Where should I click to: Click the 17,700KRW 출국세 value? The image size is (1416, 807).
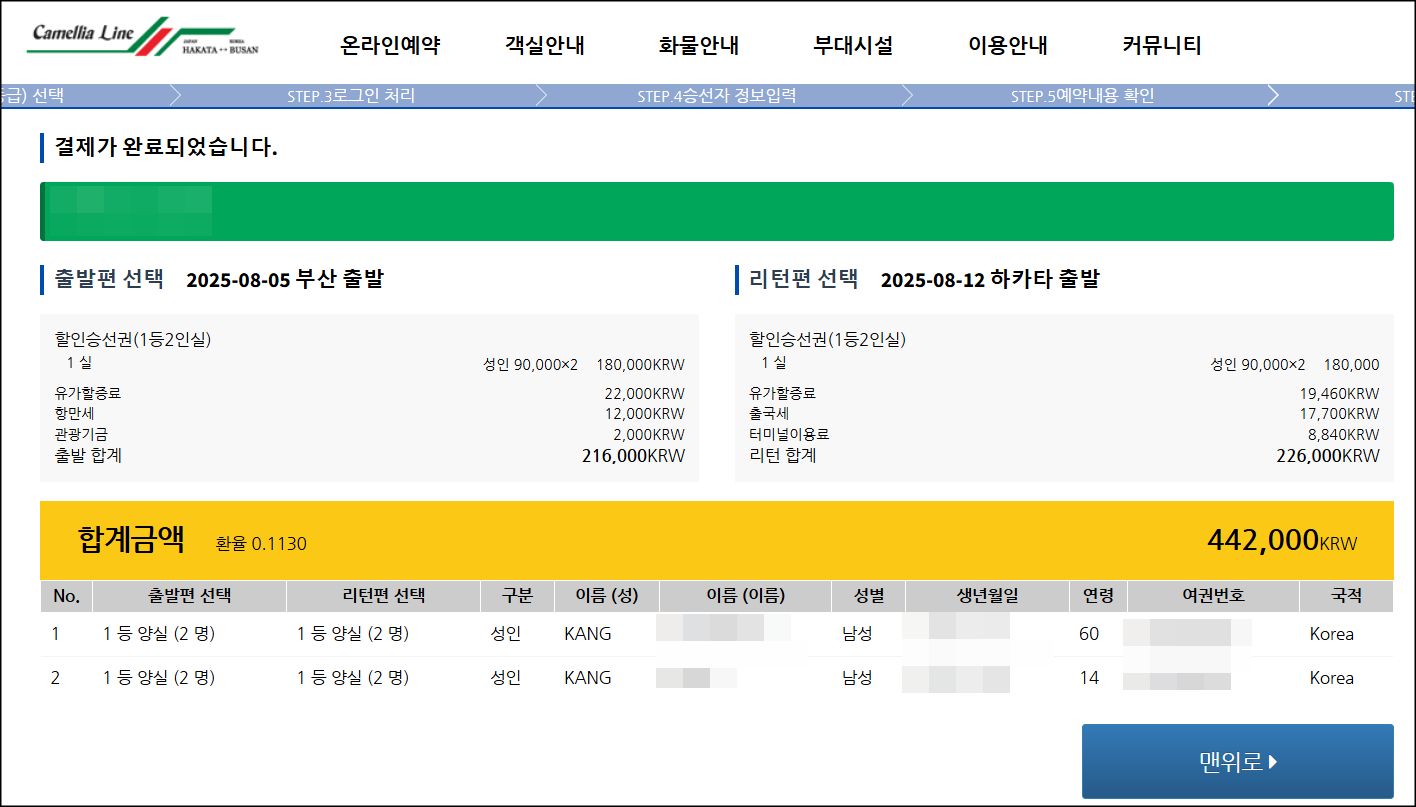[1339, 414]
